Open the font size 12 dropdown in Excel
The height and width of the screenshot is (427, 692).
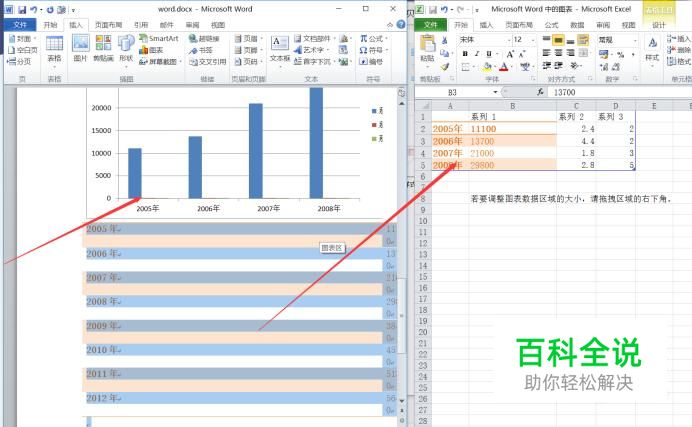(x=534, y=40)
